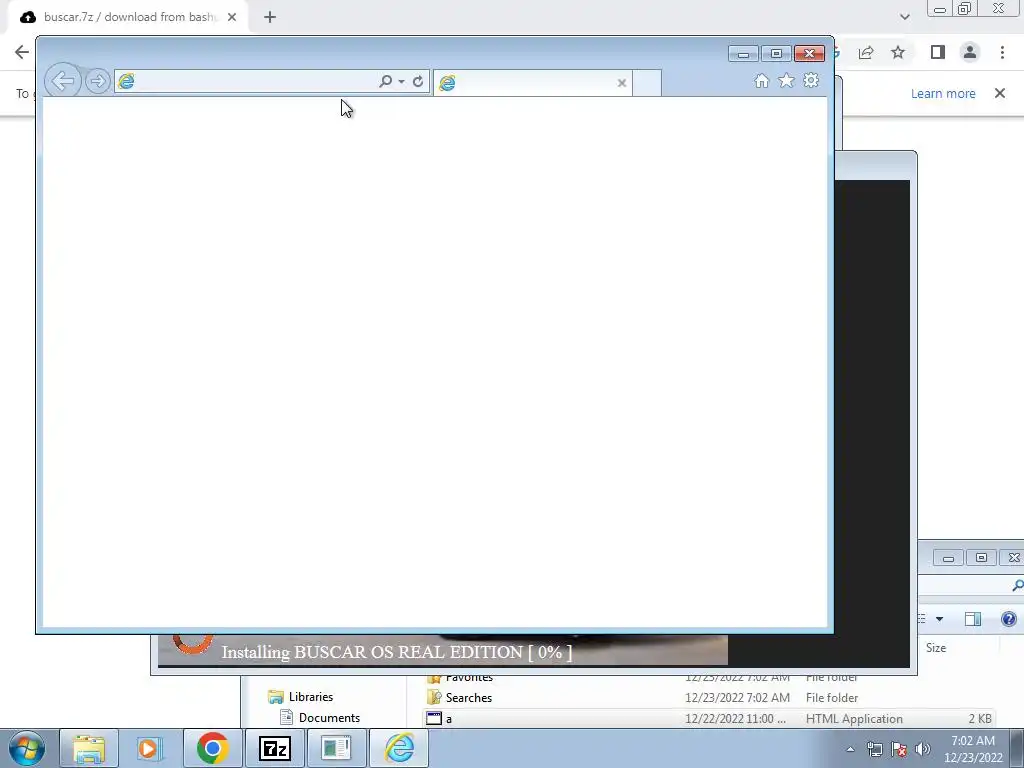Viewport: 1024px width, 768px height.
Task: Open the Internet Explorer favorites star
Action: [786, 80]
